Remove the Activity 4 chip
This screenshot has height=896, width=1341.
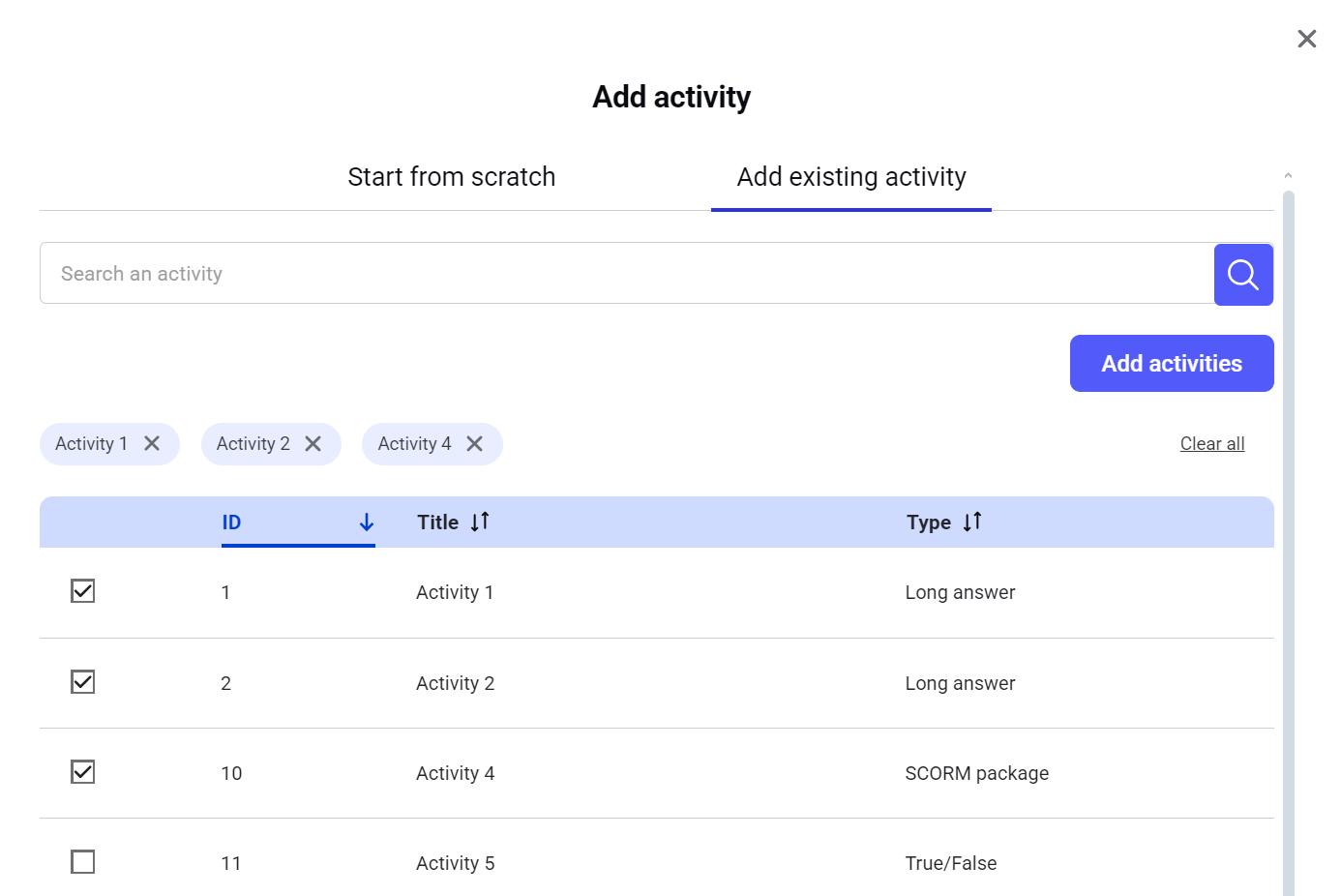coord(474,443)
